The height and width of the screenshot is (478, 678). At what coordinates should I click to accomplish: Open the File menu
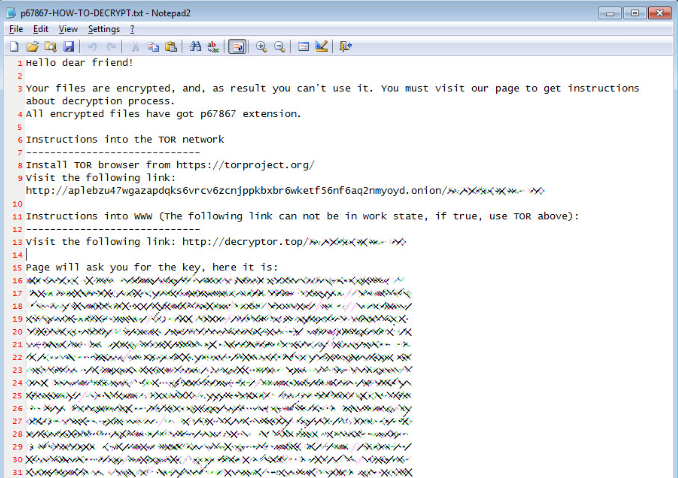(x=15, y=29)
